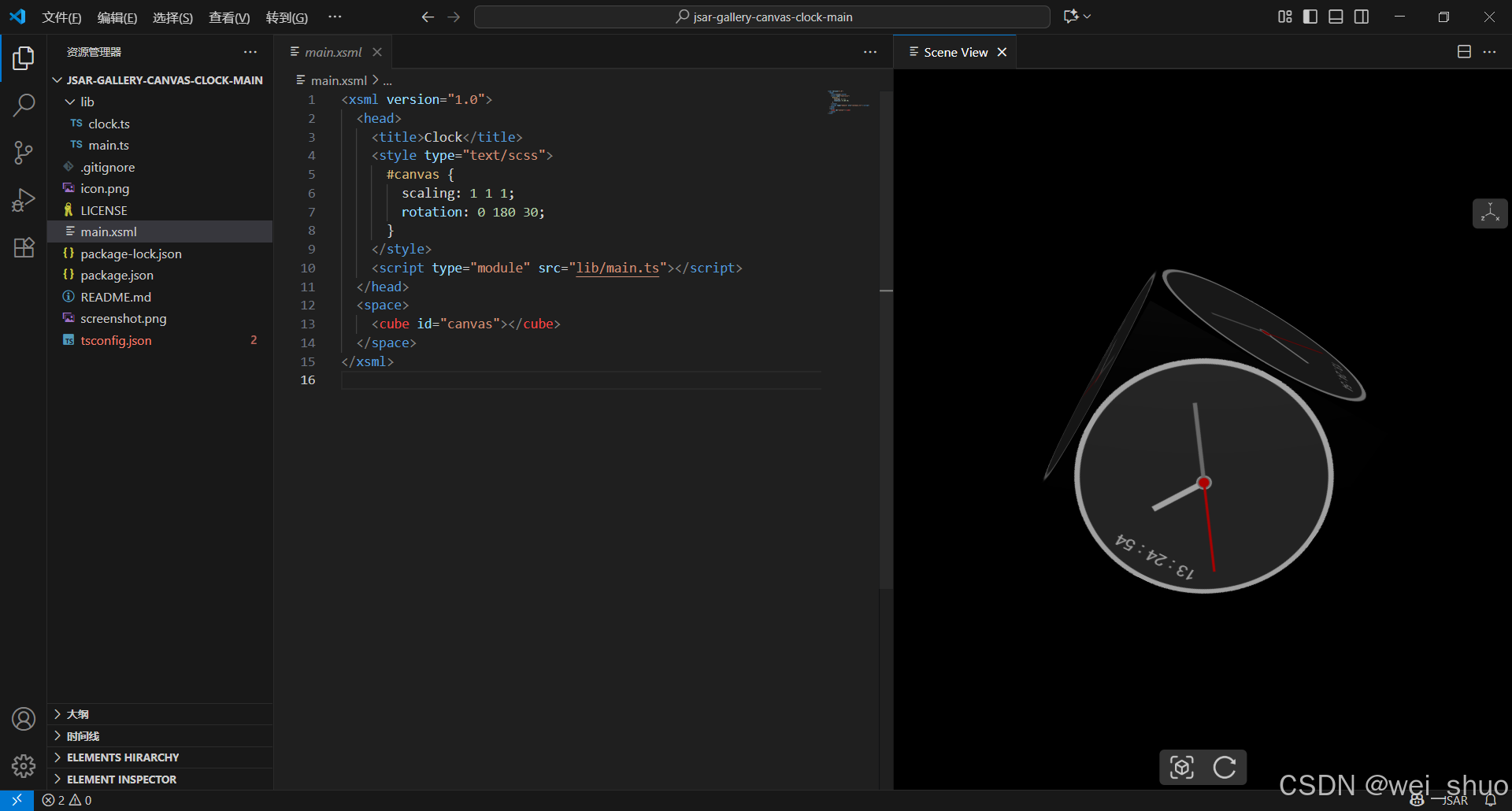This screenshot has width=1512, height=811.
Task: Expand the ELEMENT INSPECTOR section
Action: [x=160, y=780]
